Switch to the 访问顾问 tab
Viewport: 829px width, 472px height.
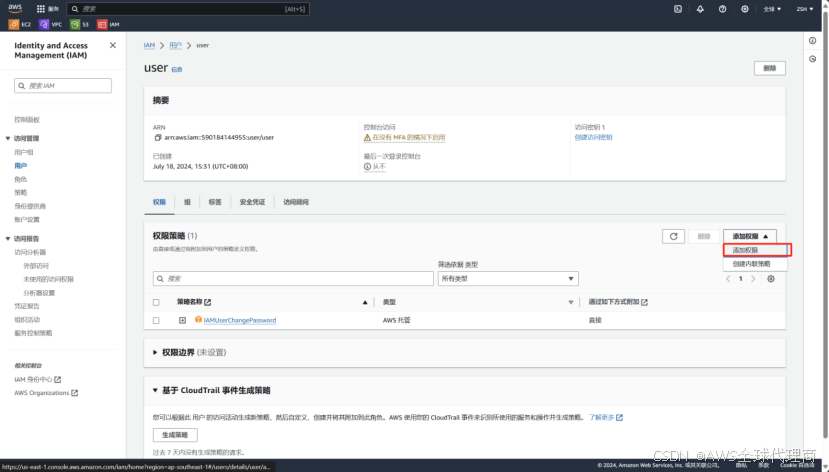296,202
